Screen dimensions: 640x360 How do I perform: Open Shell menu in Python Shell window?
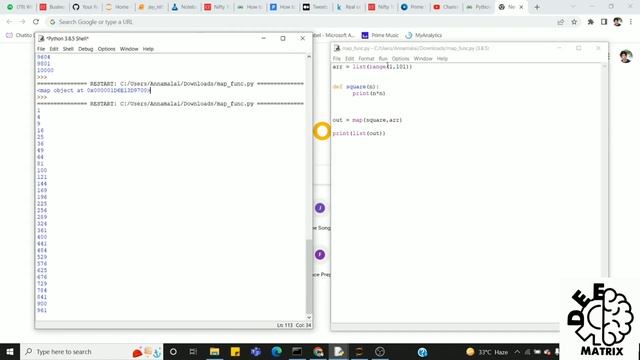(x=68, y=49)
